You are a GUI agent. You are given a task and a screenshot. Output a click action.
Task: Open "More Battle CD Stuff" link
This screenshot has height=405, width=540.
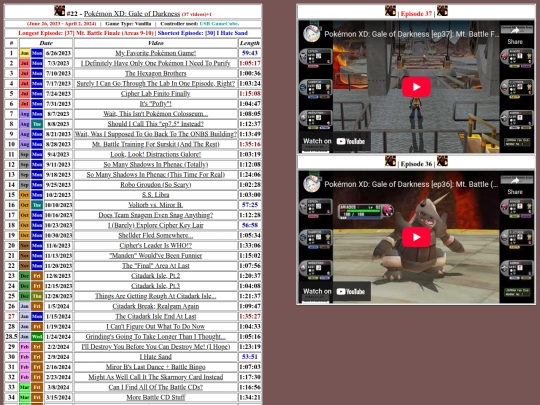(156, 397)
